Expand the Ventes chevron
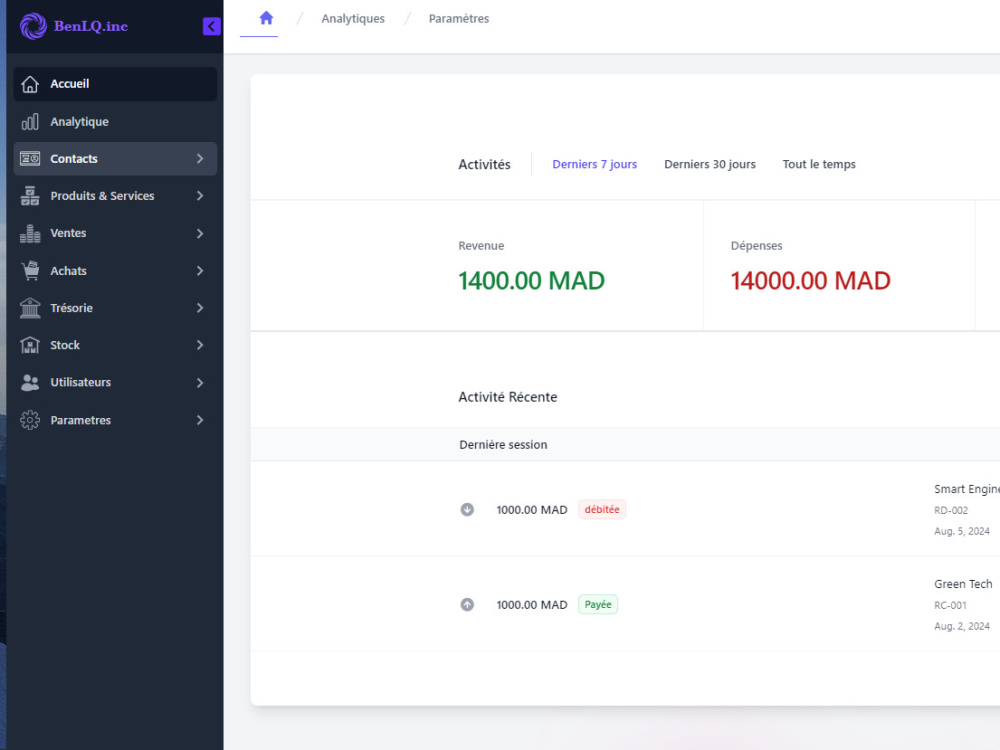1000x750 pixels. (200, 233)
